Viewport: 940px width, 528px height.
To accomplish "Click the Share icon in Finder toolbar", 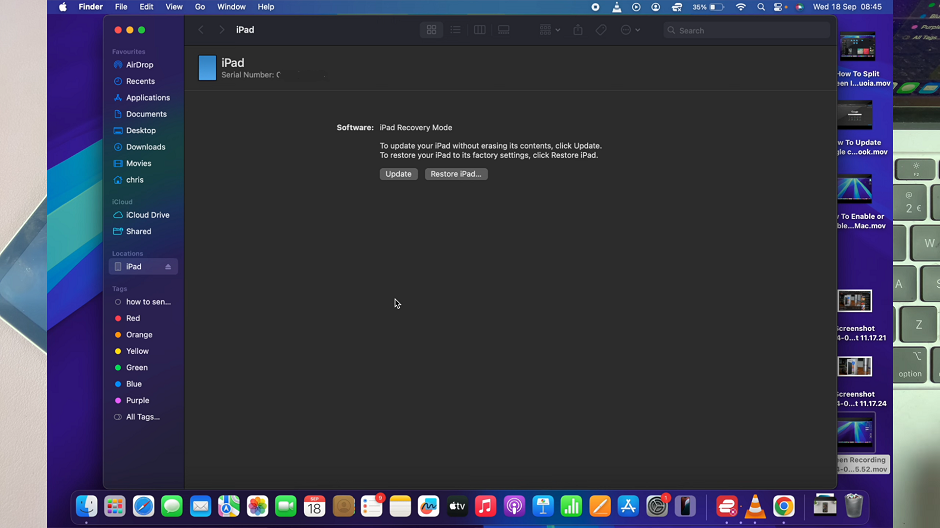I will click(x=578, y=30).
